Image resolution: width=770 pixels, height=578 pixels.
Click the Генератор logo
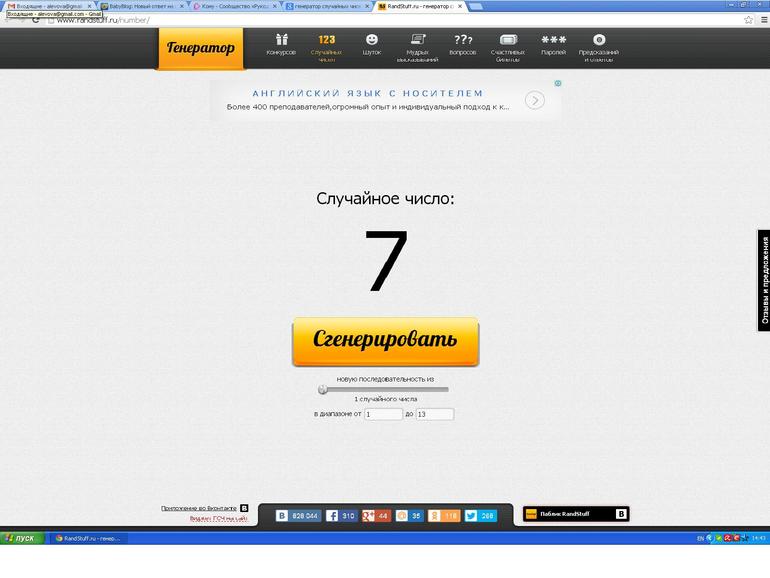200,48
